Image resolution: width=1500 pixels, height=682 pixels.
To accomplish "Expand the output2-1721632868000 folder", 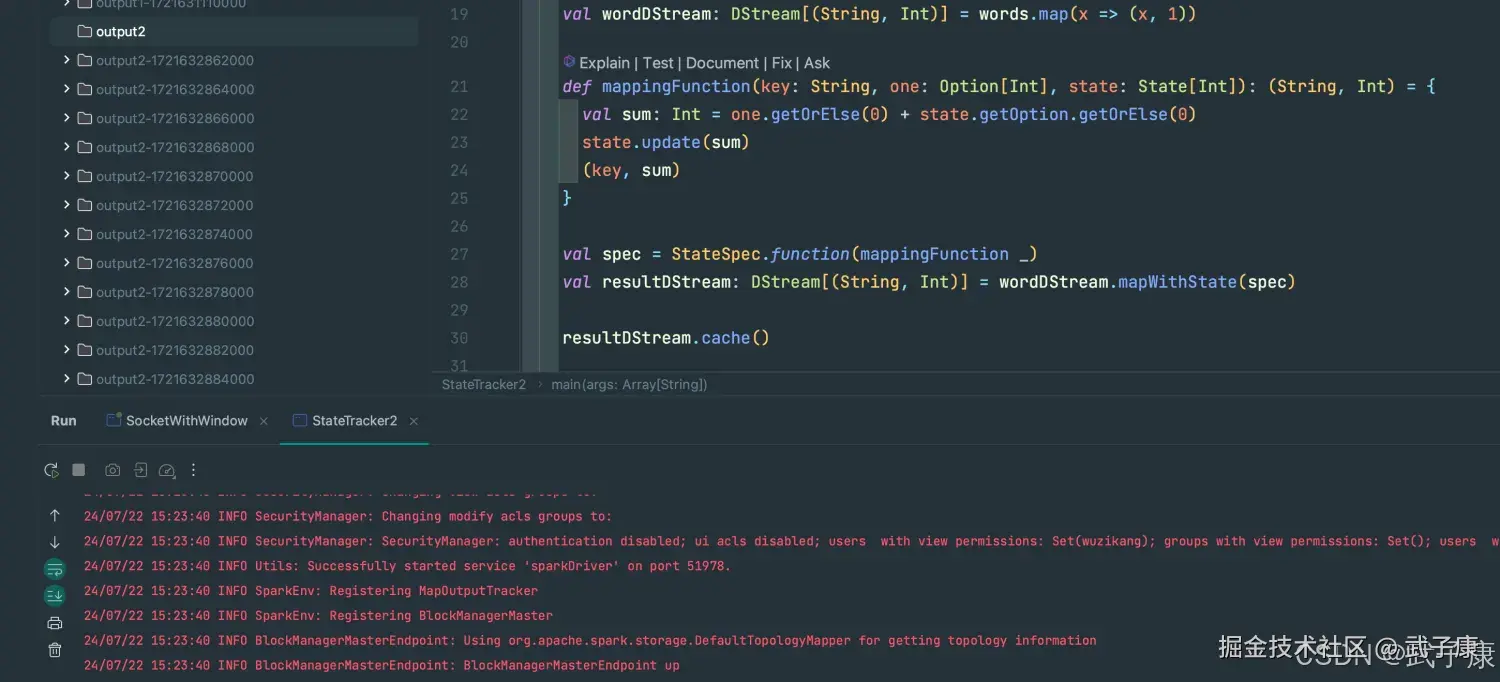I will pyautogui.click(x=67, y=147).
